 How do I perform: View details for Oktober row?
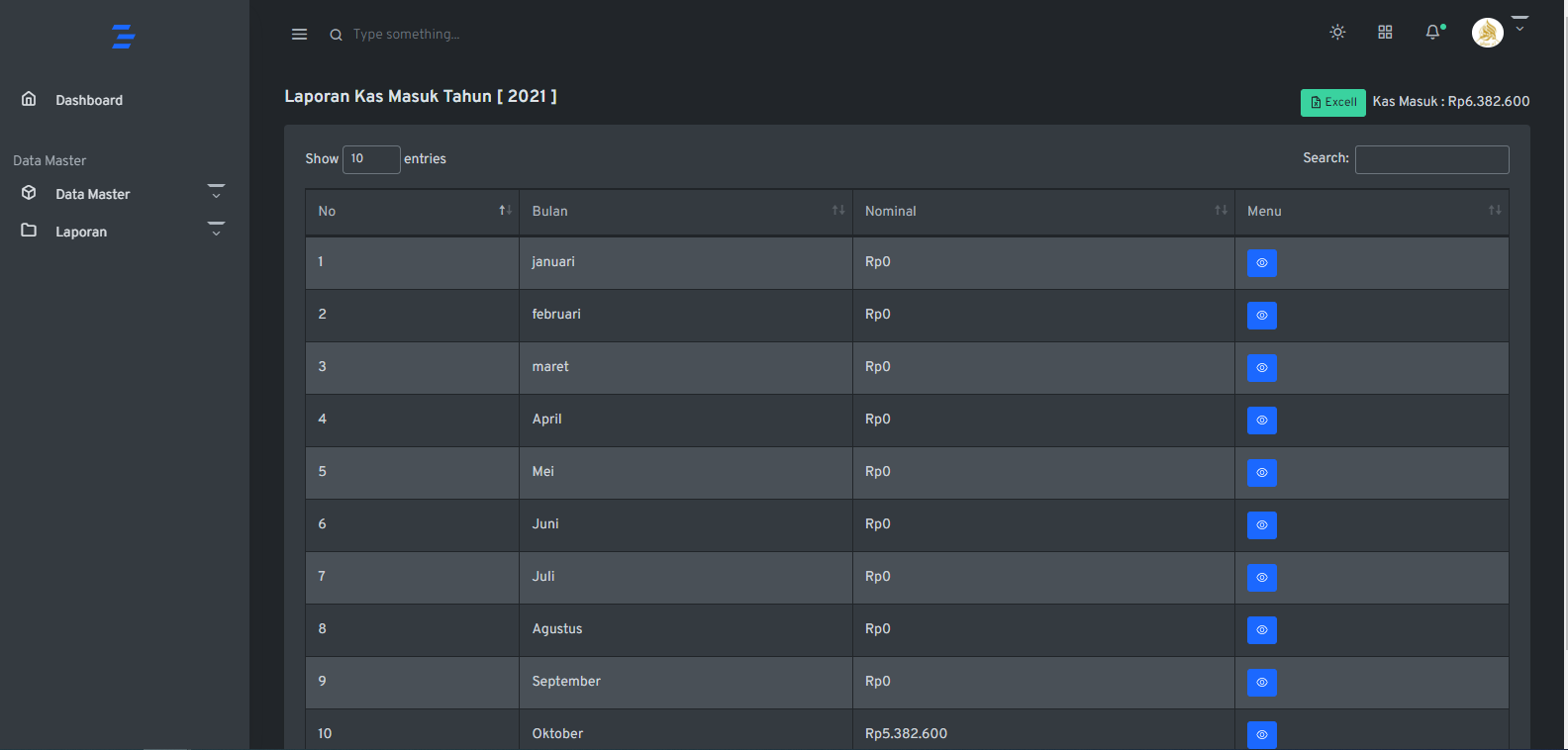click(1261, 735)
